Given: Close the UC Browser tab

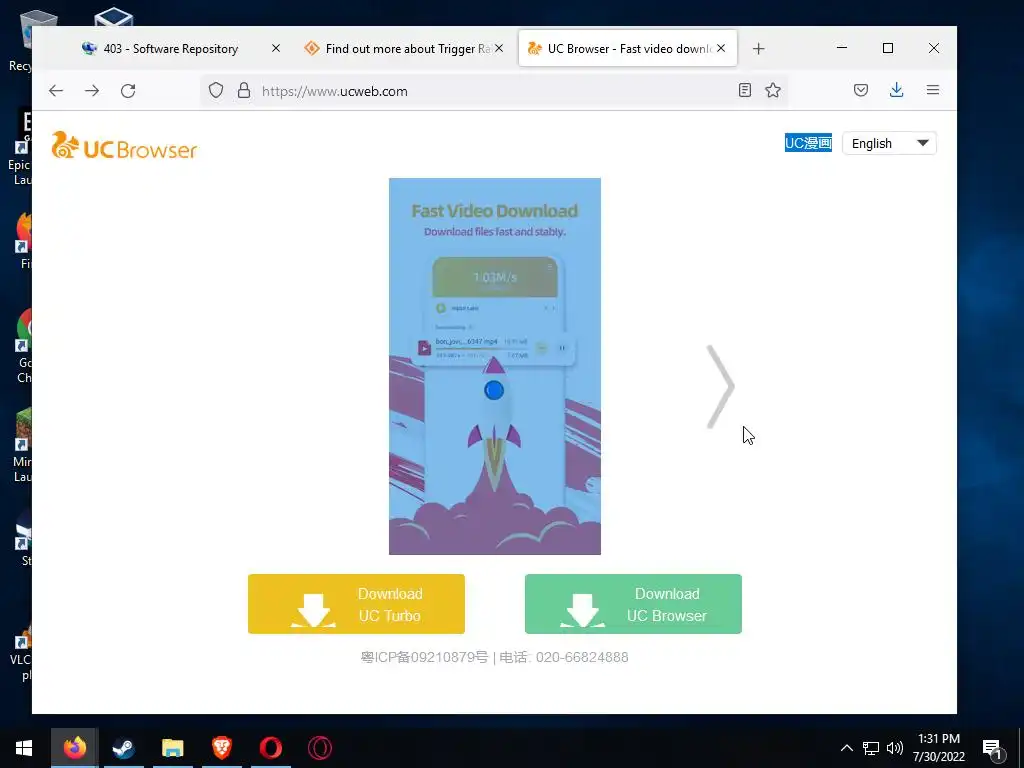Looking at the screenshot, I should pos(721,48).
